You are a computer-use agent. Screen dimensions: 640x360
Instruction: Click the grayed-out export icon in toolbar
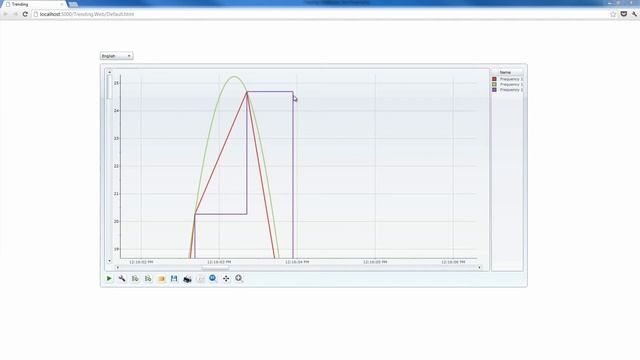[x=200, y=278]
